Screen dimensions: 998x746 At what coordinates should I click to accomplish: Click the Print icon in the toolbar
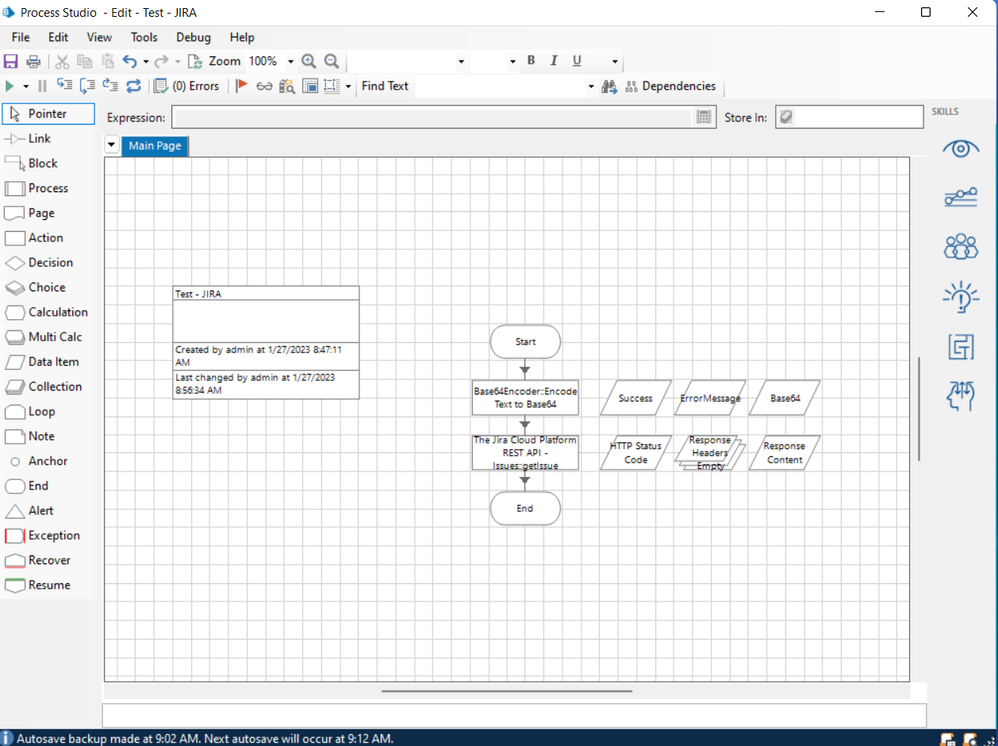[x=33, y=62]
